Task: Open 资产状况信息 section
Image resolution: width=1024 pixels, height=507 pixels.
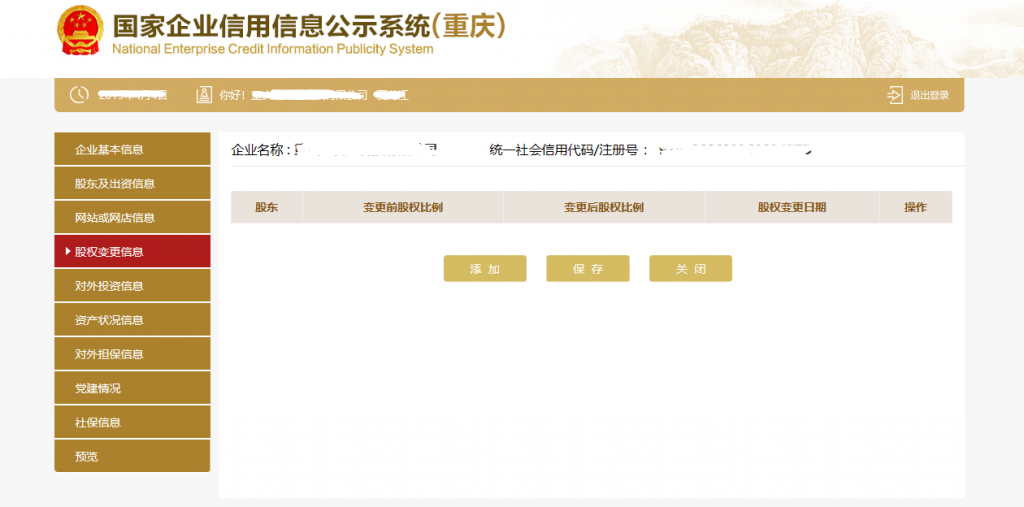Action: [133, 320]
